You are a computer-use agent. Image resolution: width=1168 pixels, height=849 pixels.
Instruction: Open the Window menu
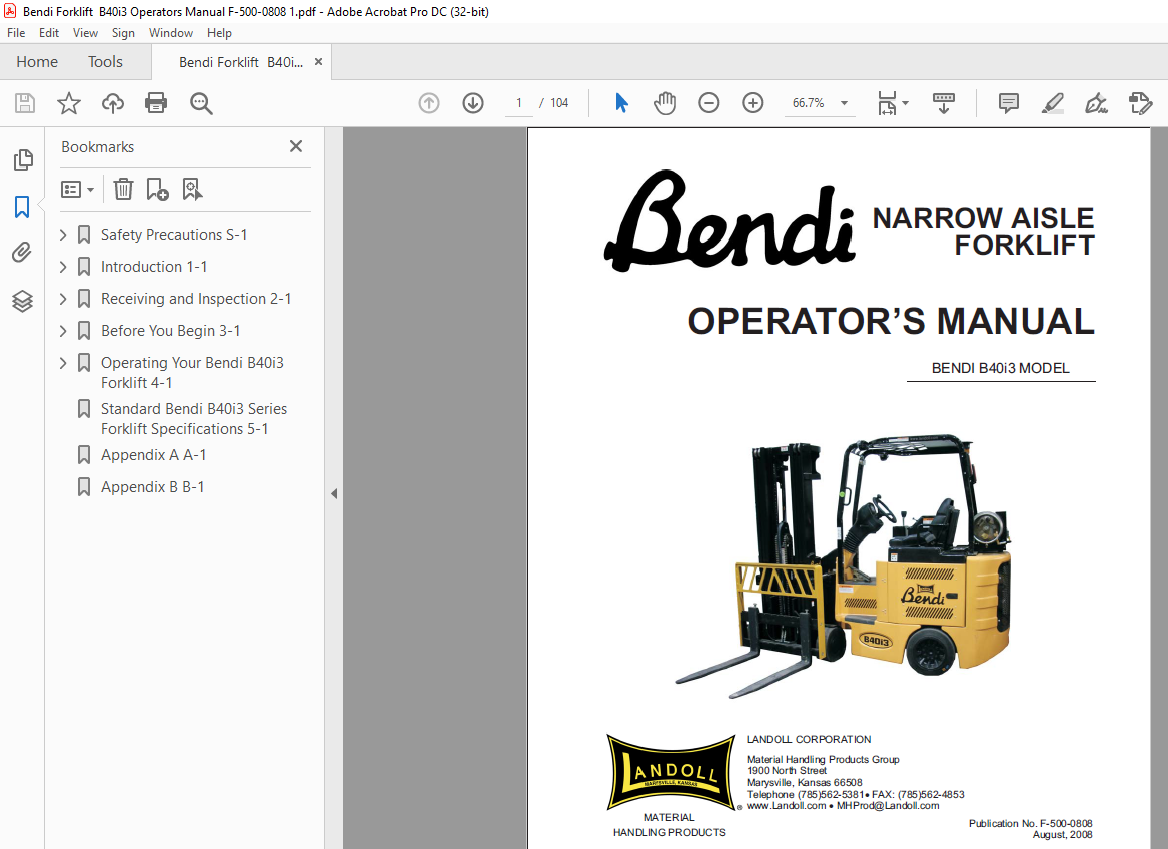(x=171, y=33)
